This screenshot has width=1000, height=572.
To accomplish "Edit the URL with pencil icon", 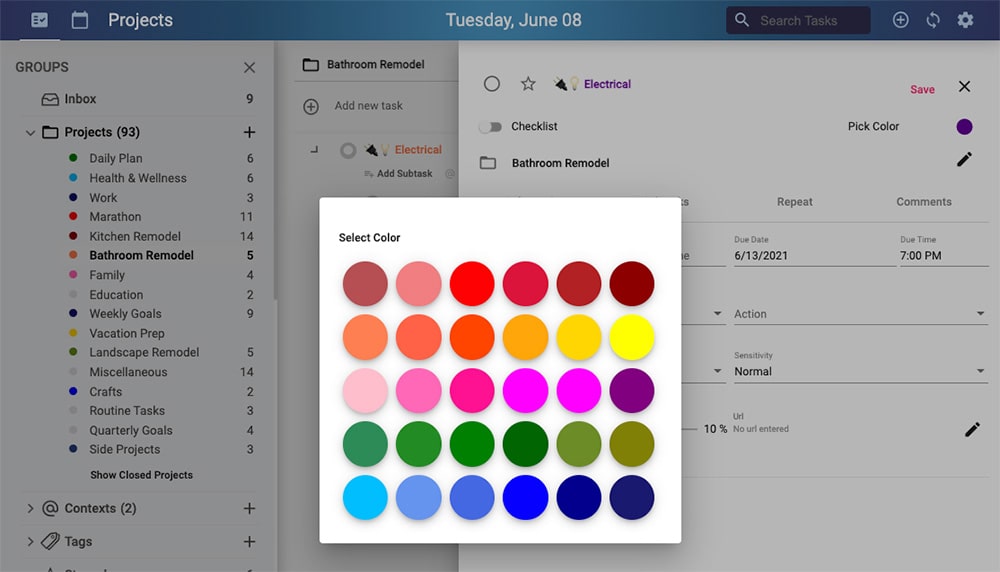I will (x=972, y=429).
